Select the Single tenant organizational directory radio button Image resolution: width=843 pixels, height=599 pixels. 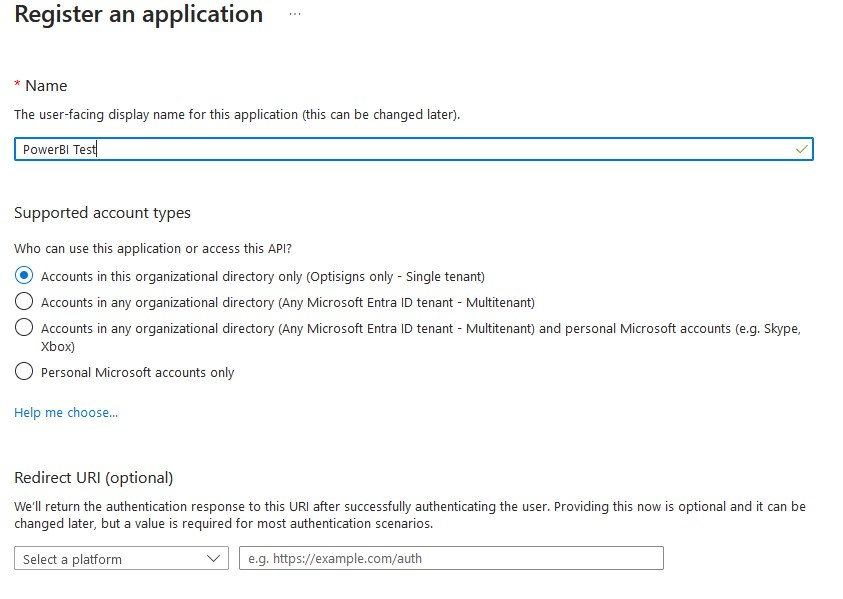(25, 276)
